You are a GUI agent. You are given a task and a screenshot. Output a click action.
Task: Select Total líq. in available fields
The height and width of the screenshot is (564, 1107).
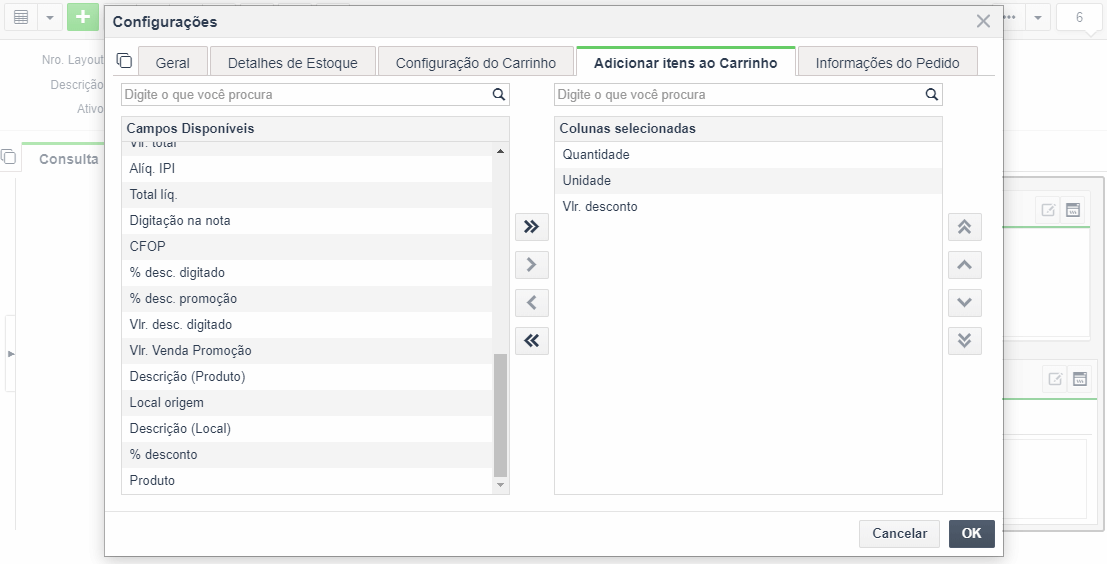tap(307, 195)
